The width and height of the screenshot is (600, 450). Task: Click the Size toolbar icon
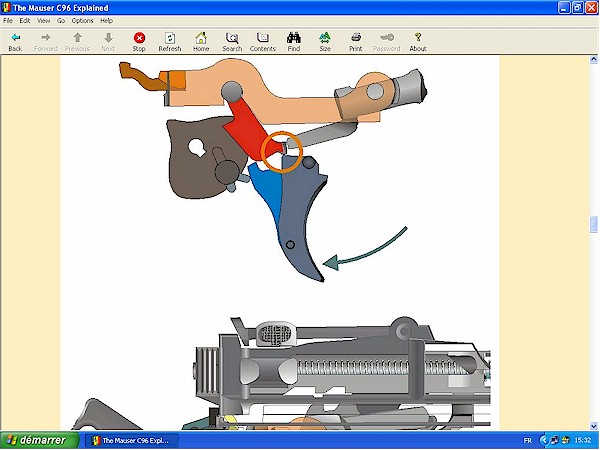click(x=325, y=42)
